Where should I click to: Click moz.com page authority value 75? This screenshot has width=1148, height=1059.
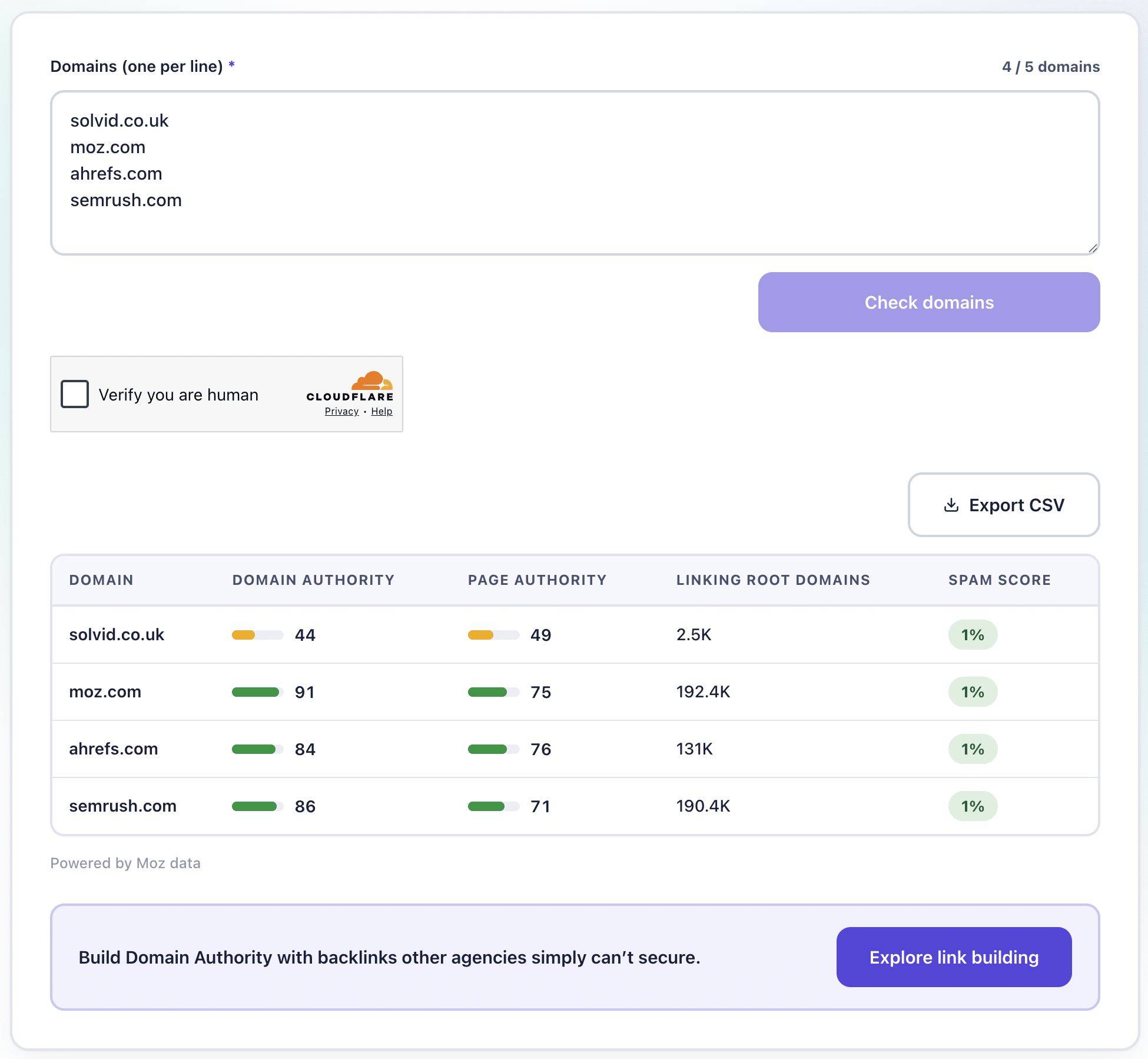pos(541,692)
